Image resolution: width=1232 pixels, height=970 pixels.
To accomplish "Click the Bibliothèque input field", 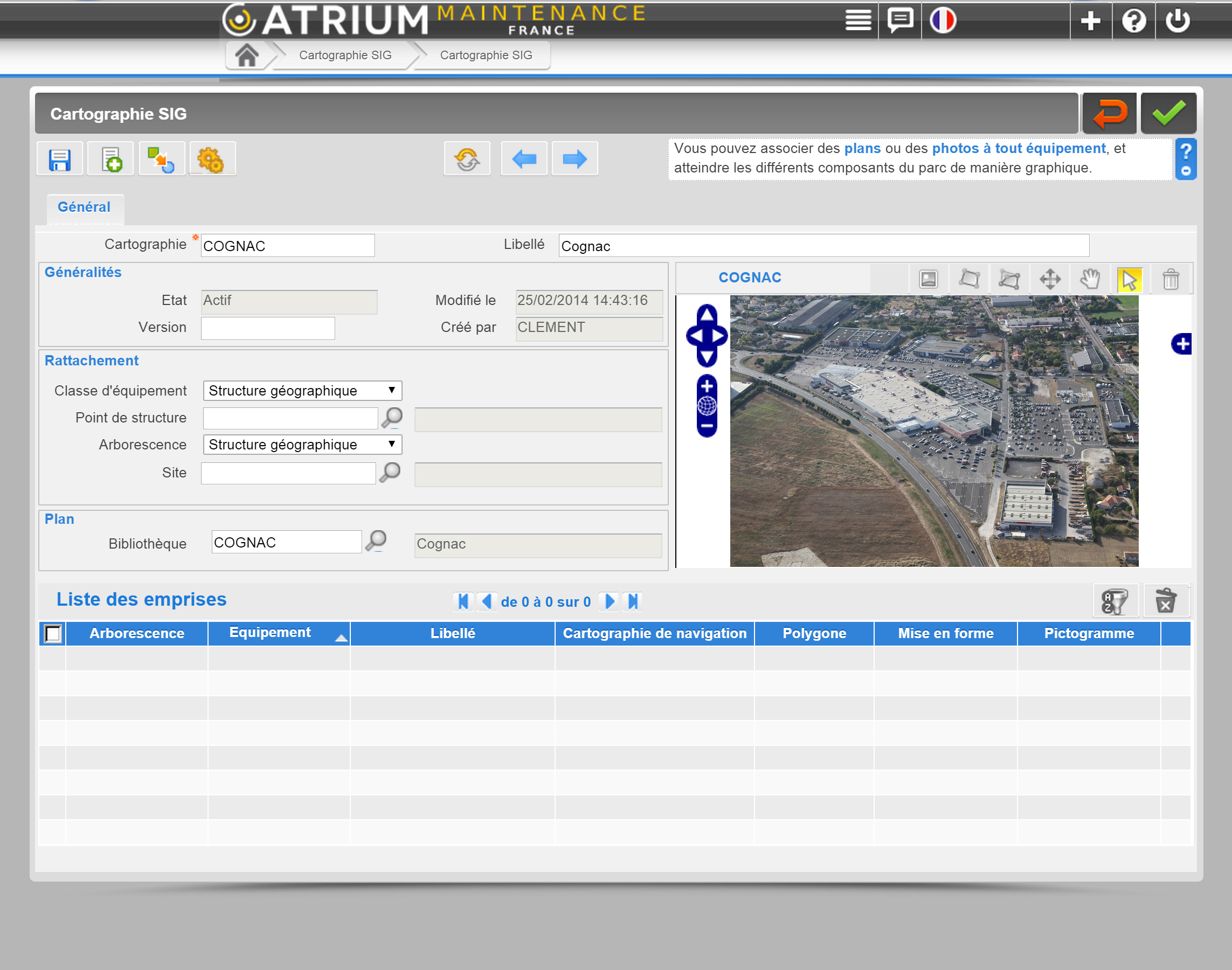I will [287, 542].
